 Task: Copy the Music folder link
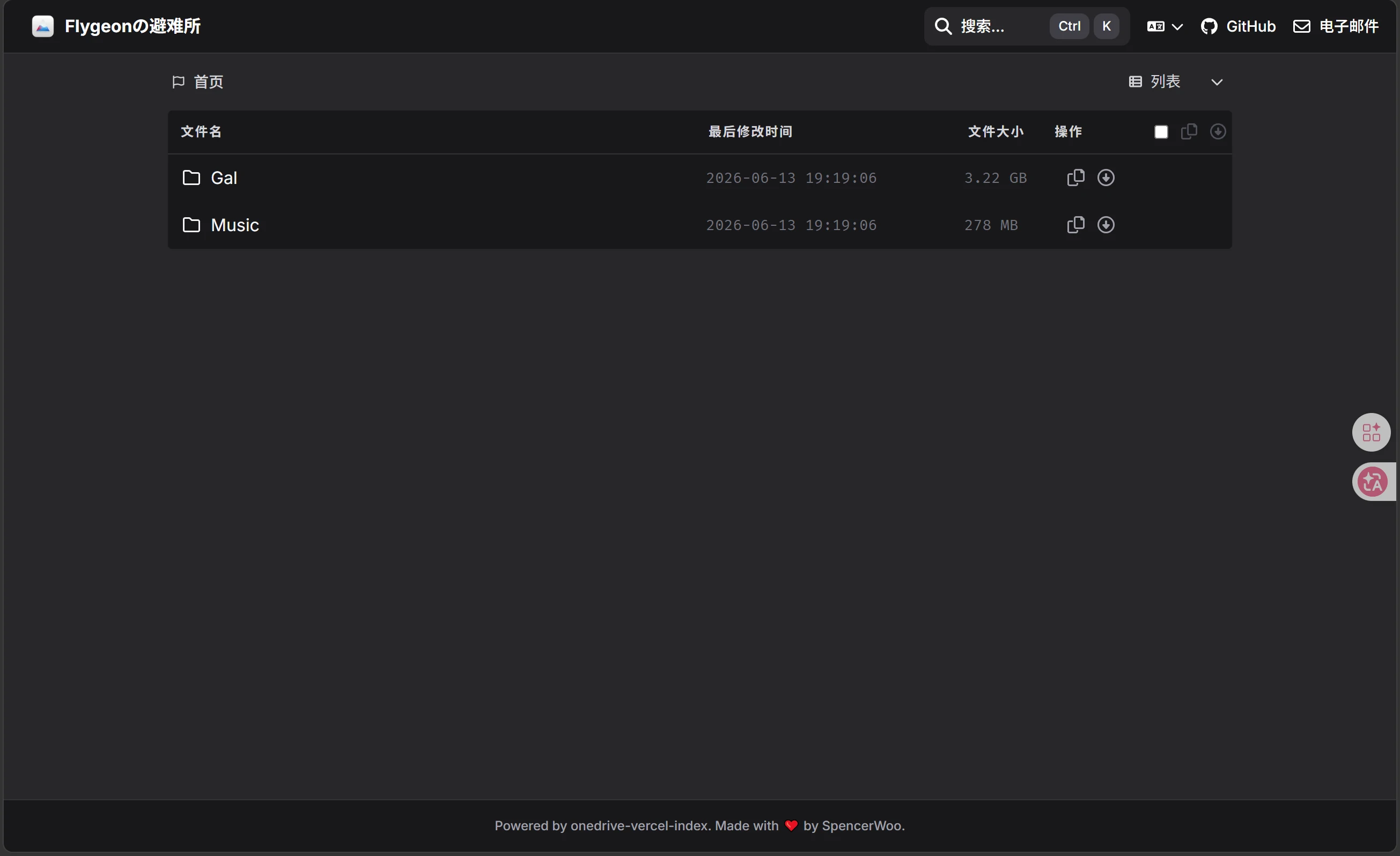(x=1075, y=225)
